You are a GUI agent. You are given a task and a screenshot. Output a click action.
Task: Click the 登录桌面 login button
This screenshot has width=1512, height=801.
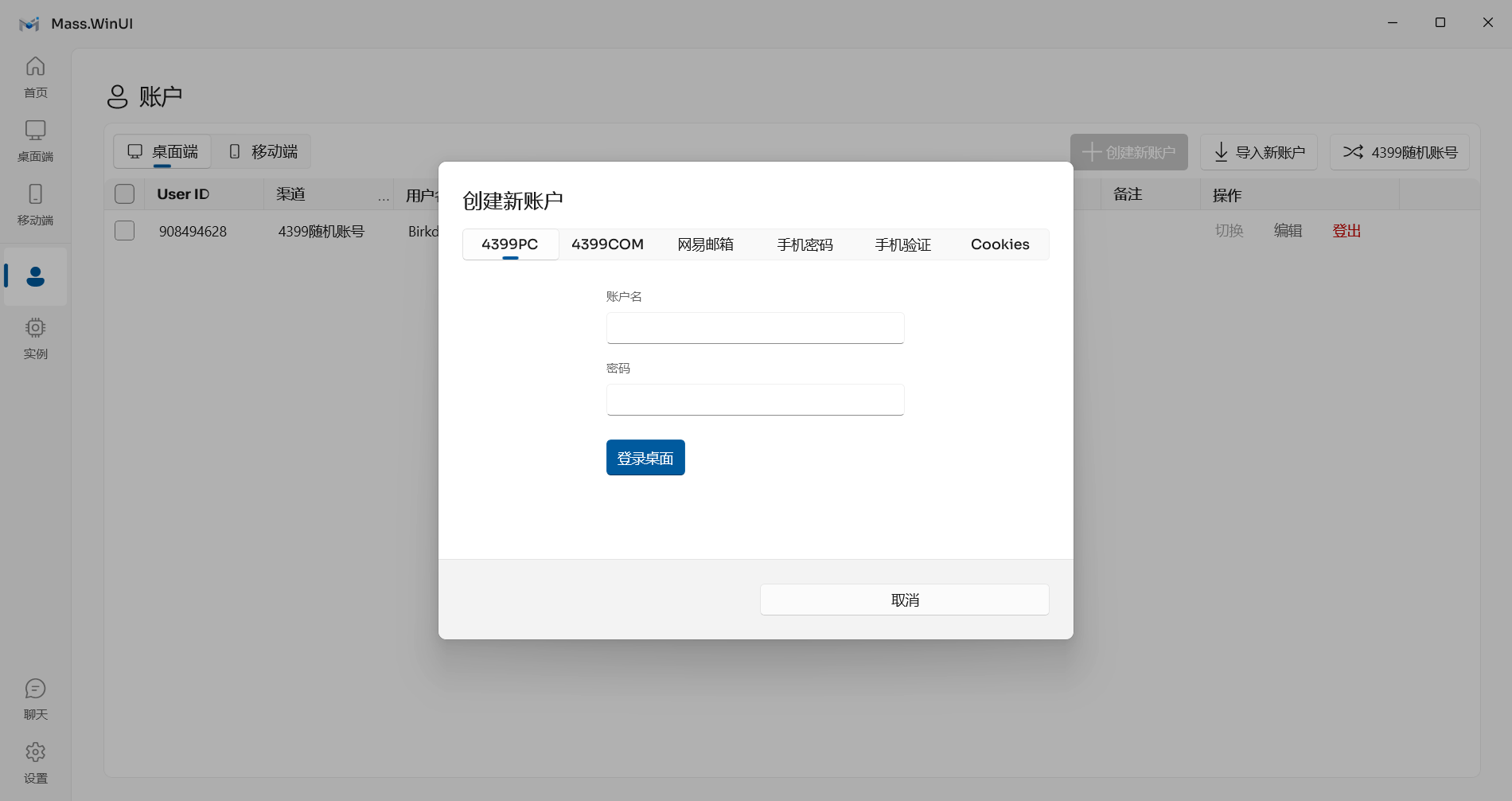645,458
